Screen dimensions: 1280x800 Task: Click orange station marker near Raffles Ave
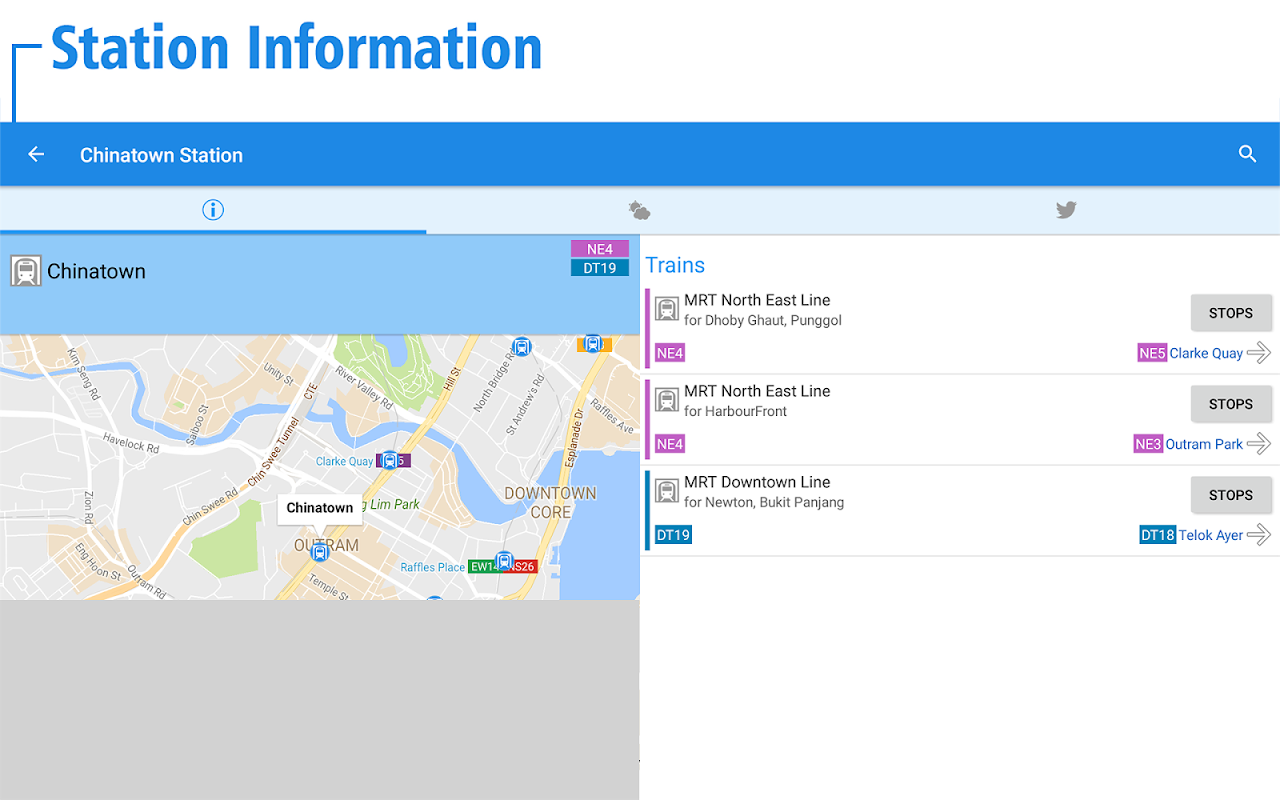[x=593, y=344]
